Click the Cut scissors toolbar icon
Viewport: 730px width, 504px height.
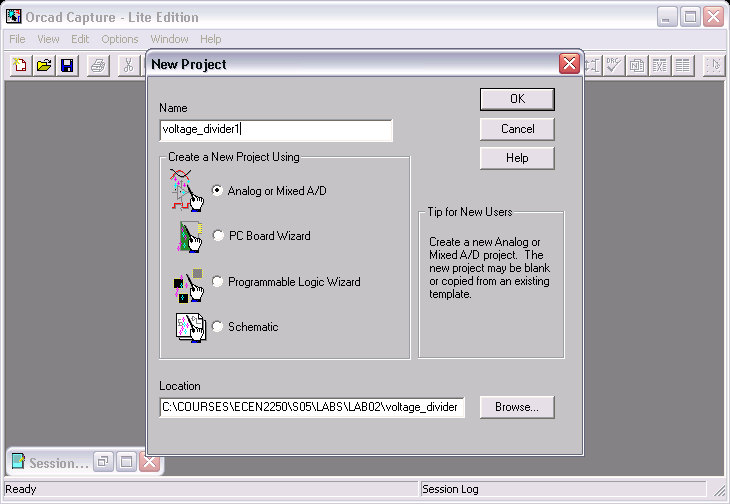click(x=128, y=66)
